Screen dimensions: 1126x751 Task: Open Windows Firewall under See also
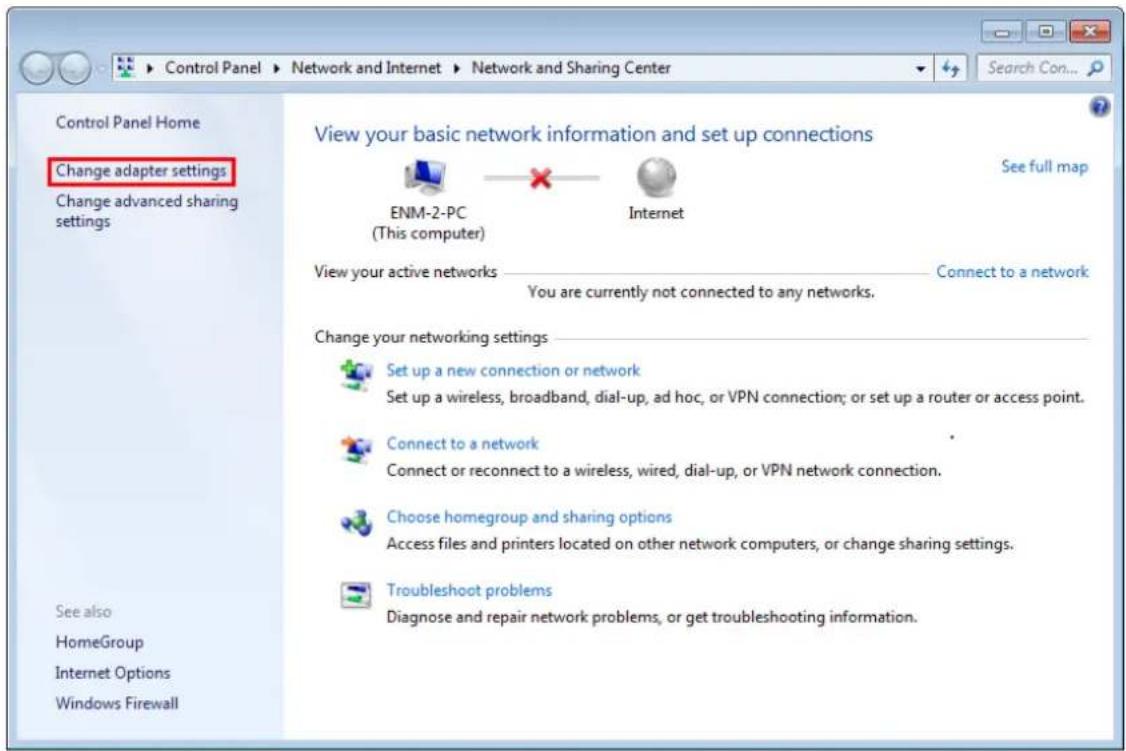pyautogui.click(x=117, y=704)
